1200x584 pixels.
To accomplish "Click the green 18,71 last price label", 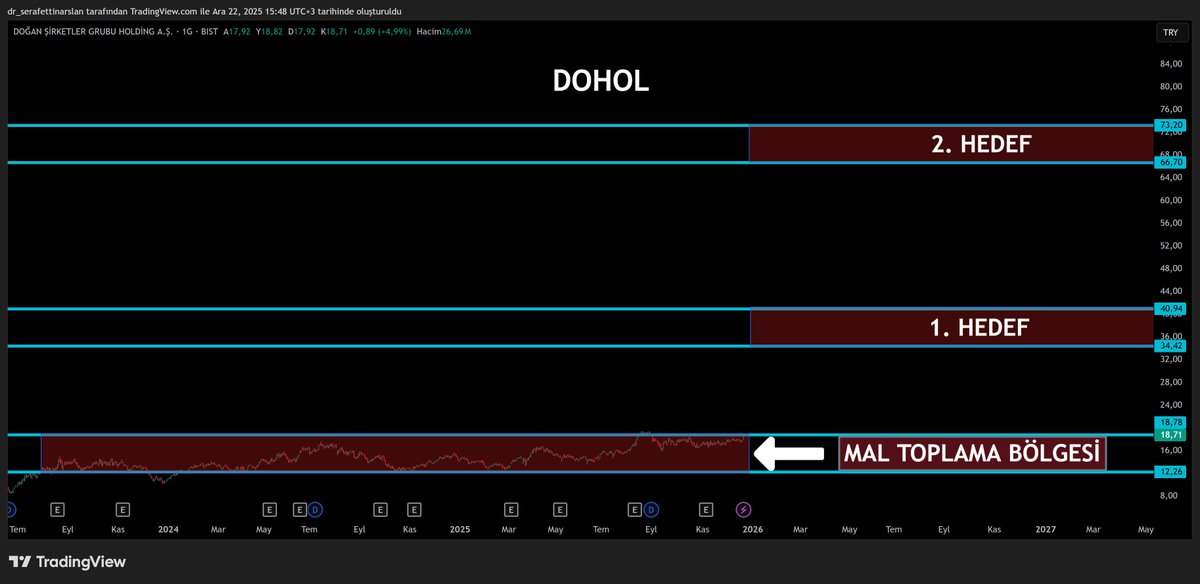I will click(1169, 435).
